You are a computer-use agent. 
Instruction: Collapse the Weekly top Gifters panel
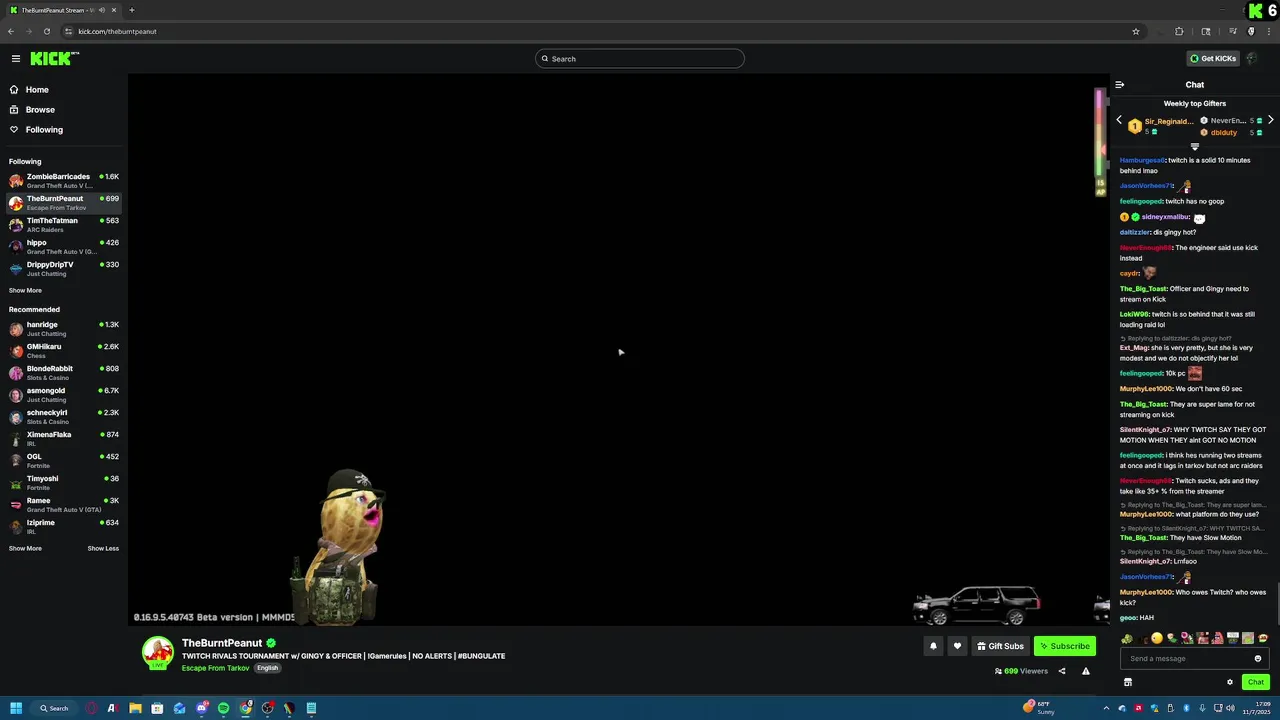point(1194,147)
